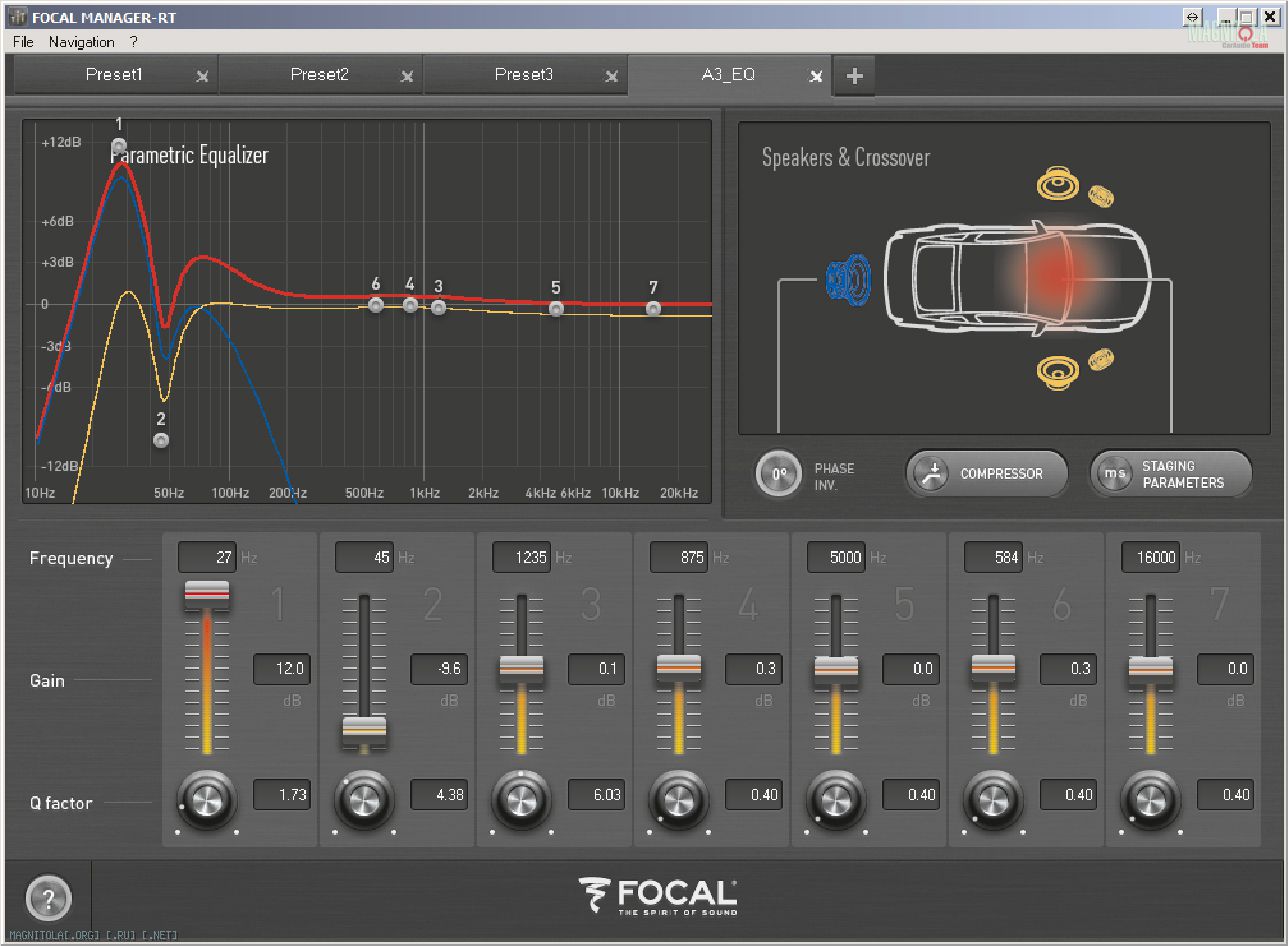Select the blue subwoofer speaker icon

coord(850,278)
